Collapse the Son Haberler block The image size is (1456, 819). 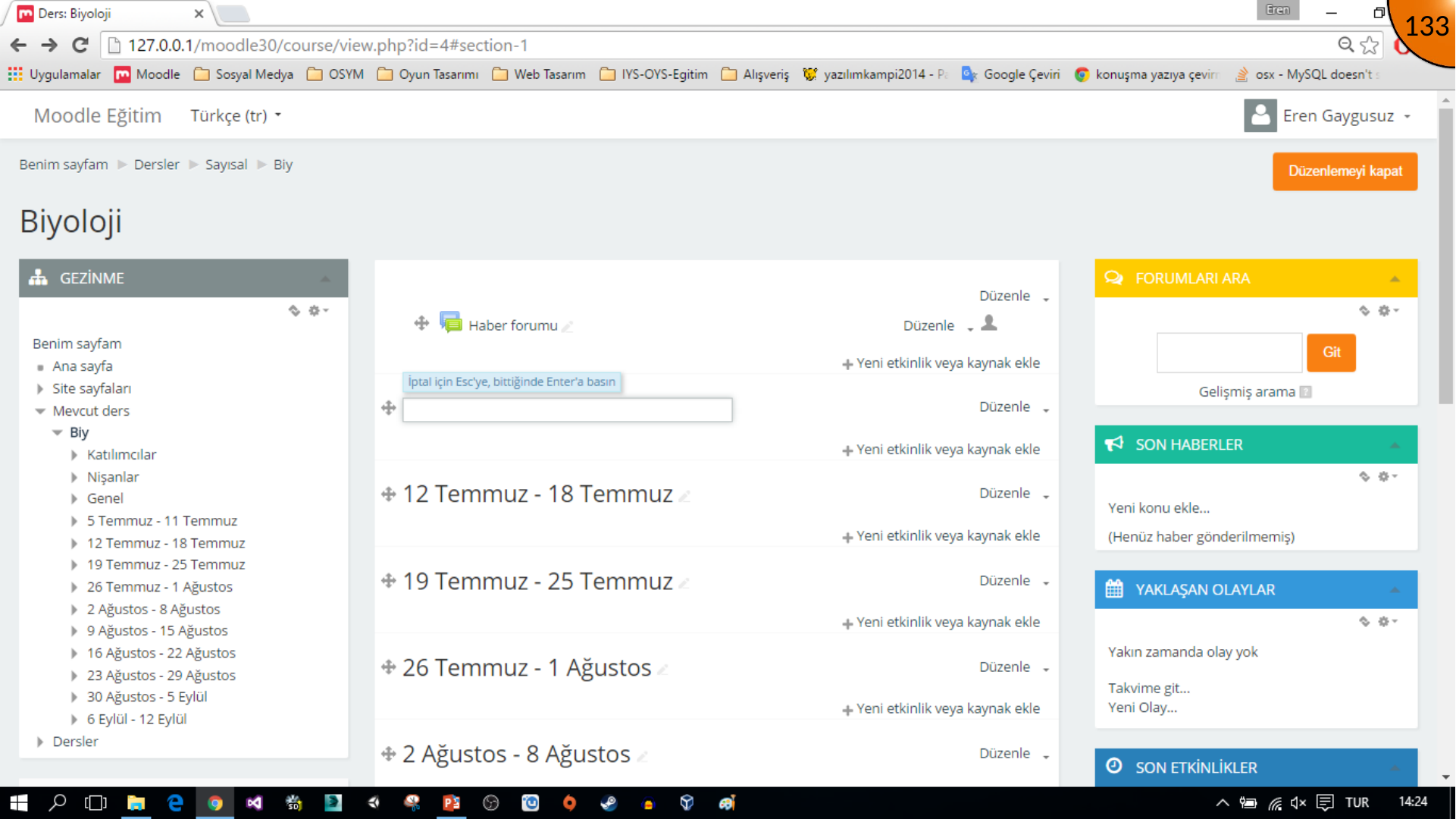click(1395, 444)
